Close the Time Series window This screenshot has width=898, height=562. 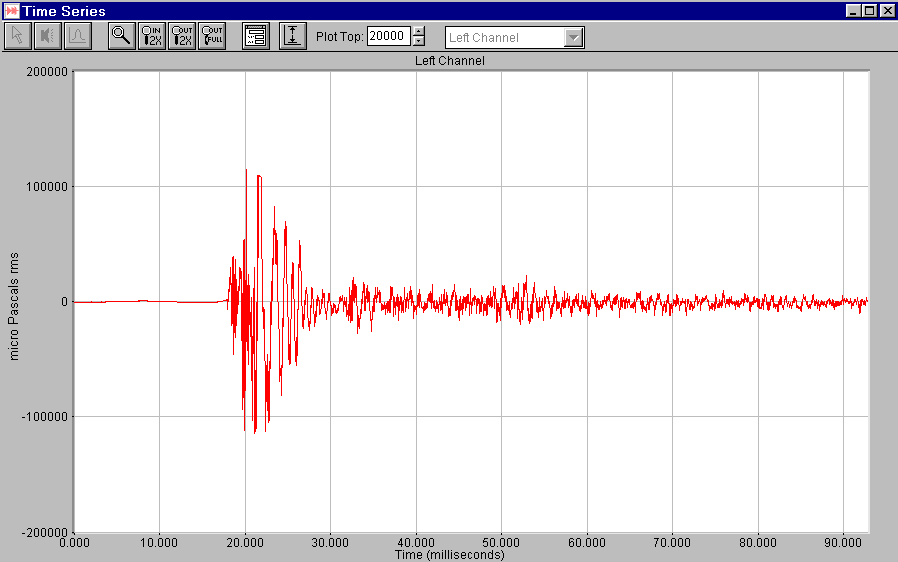coord(887,10)
